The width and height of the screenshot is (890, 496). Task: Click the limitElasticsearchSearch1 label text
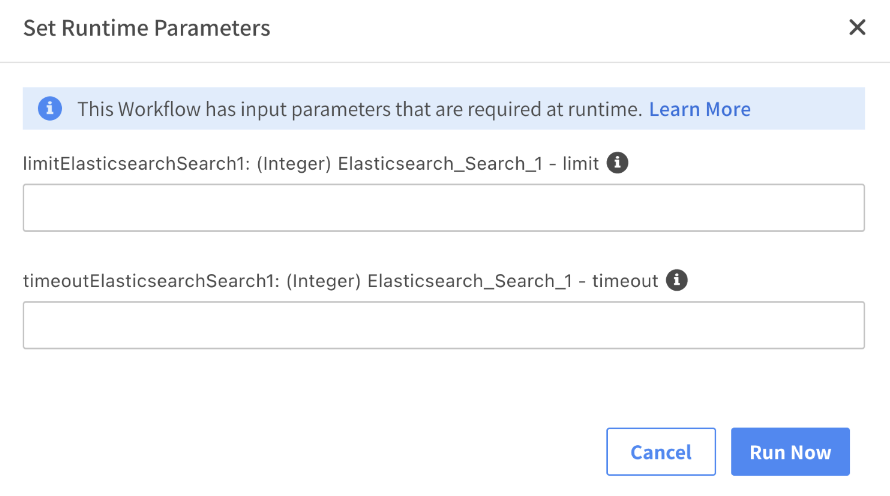click(x=105, y=163)
